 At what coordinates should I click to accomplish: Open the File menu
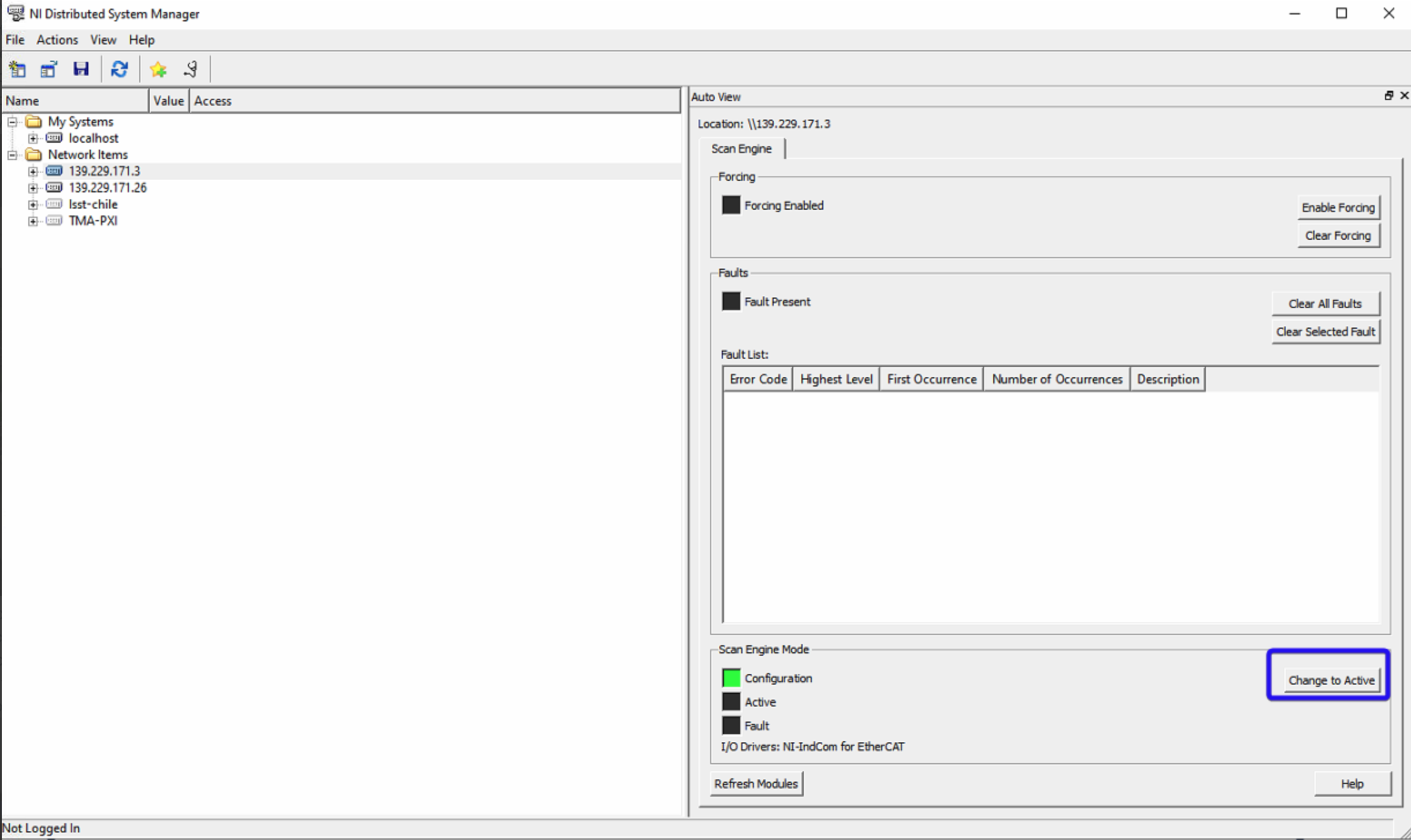click(15, 39)
